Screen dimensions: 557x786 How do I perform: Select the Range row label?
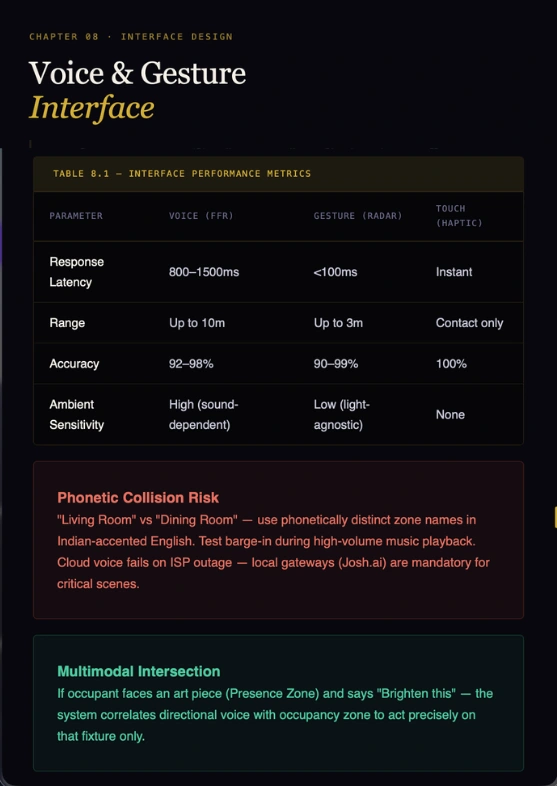click(67, 323)
